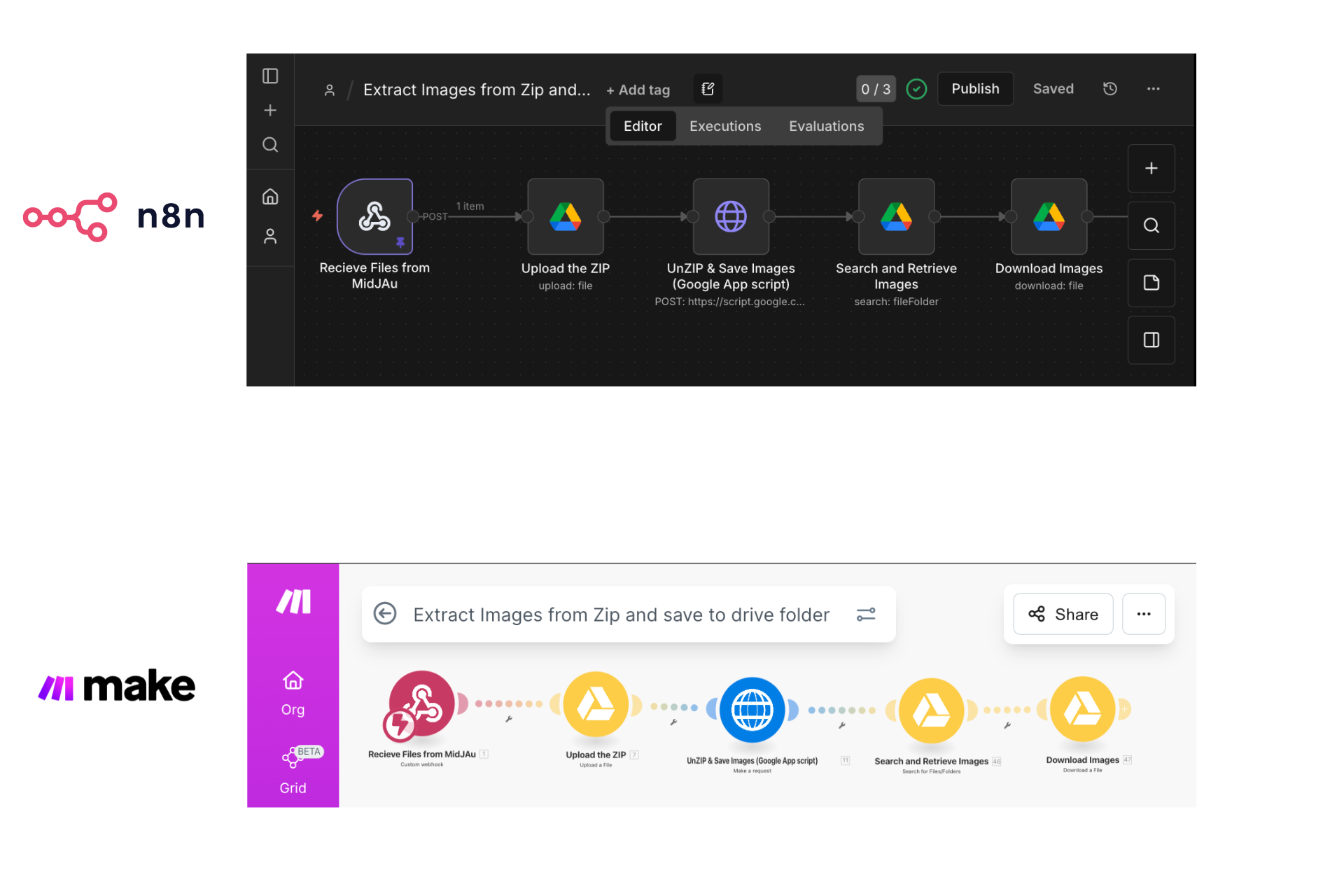Select the Upload the ZIP Drive node
1344x896 pixels.
[565, 216]
